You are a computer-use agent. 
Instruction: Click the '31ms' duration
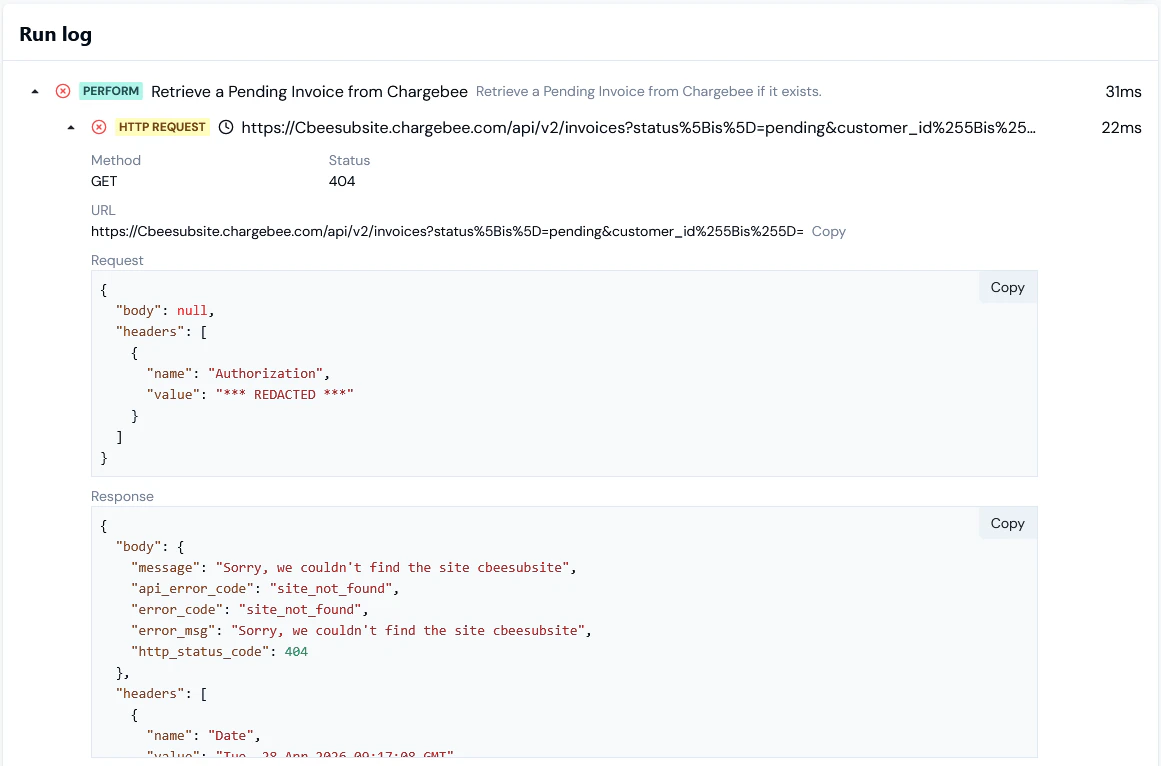click(1123, 92)
